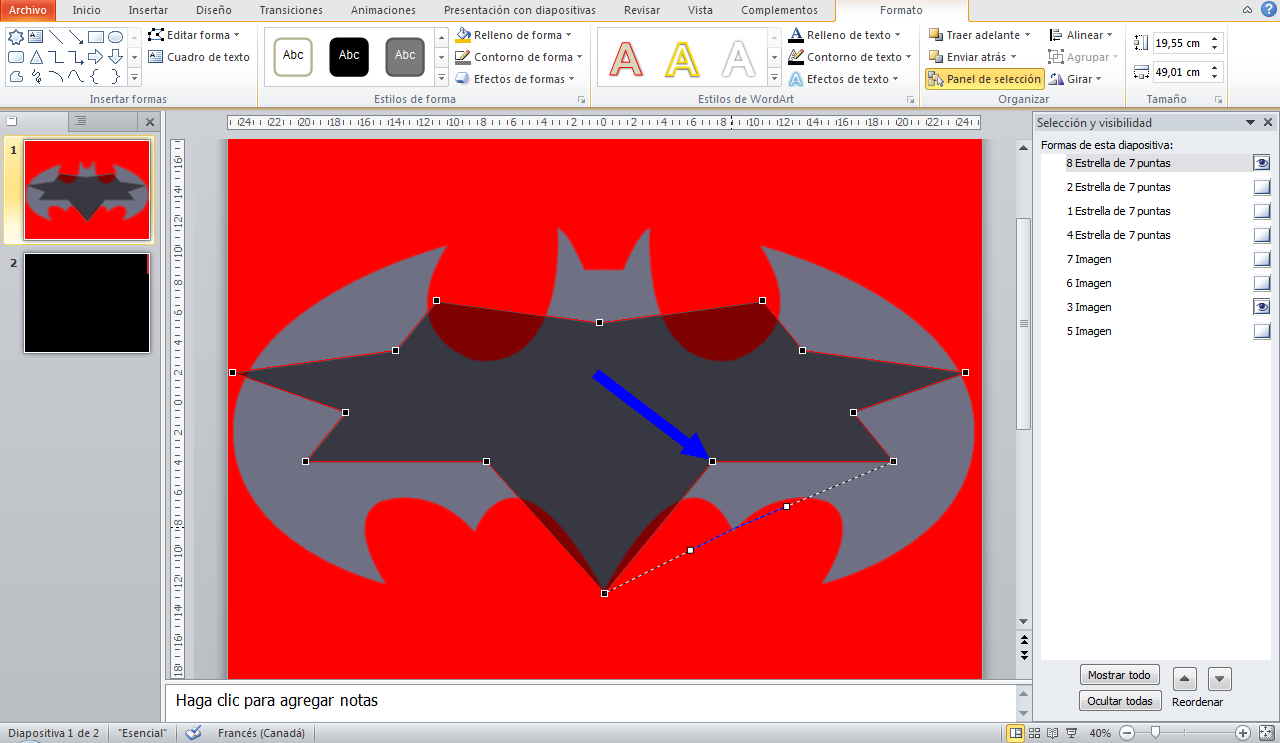This screenshot has width=1280, height=743.
Task: Expand the shapes gallery More arrow
Action: [x=134, y=77]
